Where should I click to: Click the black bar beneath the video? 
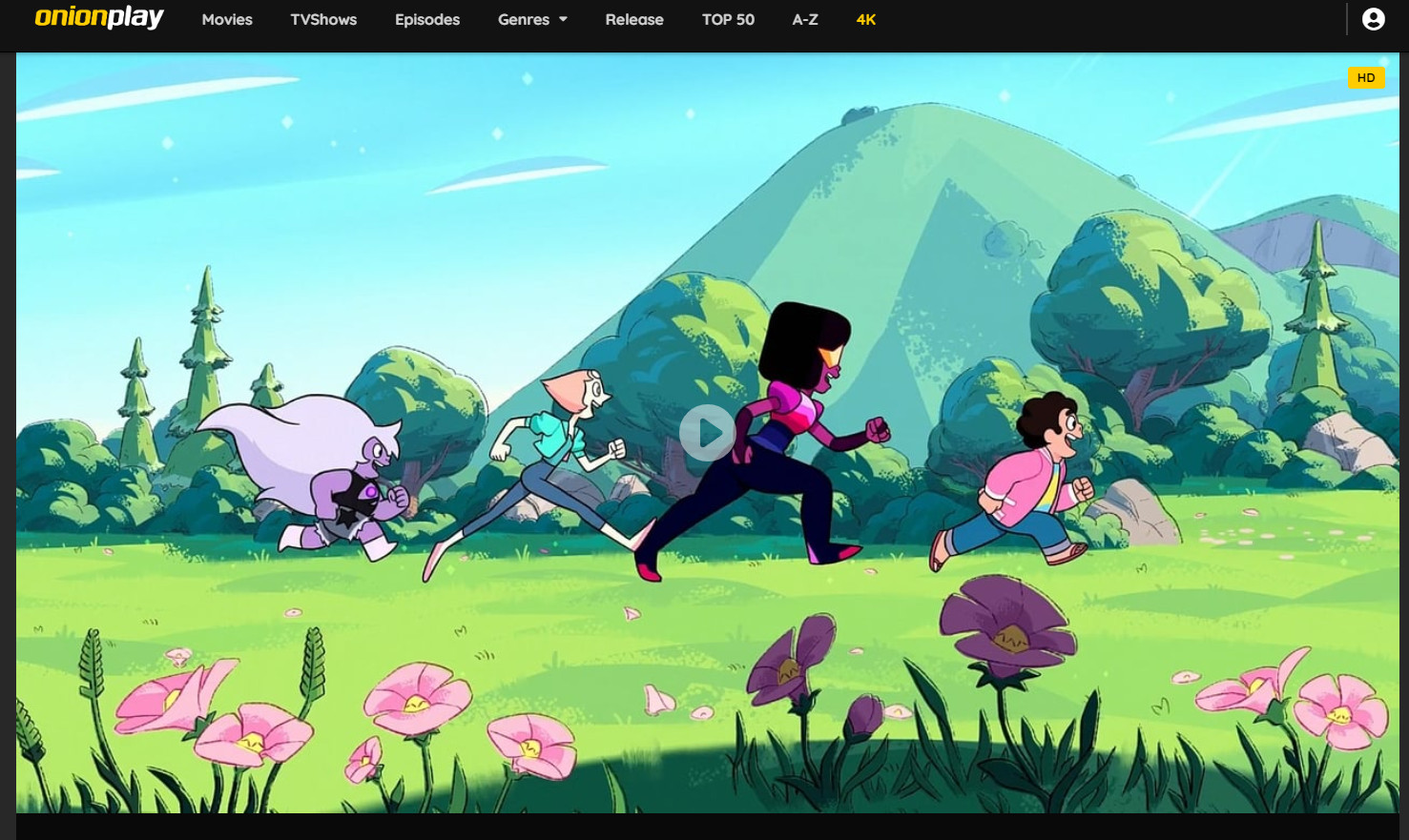706,827
